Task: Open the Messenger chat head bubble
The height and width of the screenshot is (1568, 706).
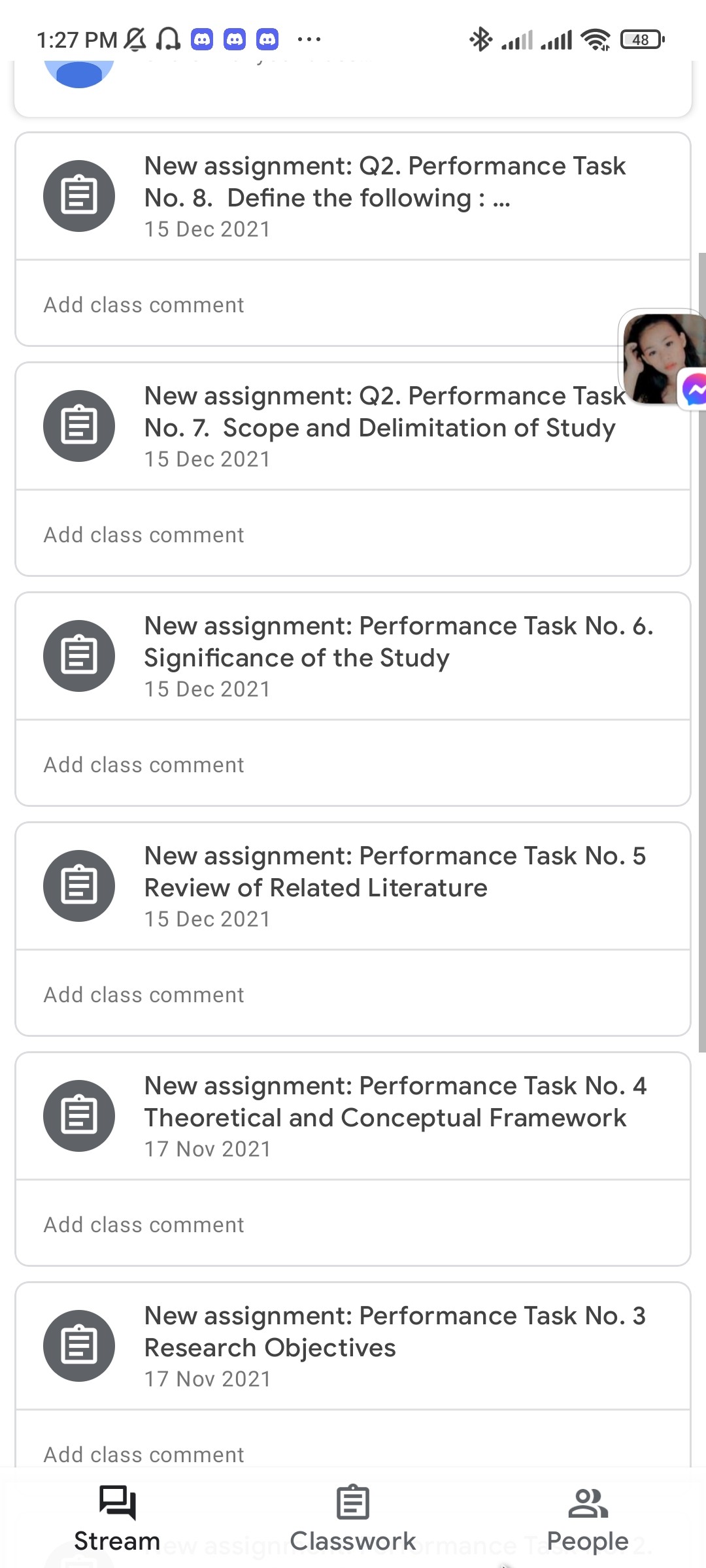Action: click(663, 359)
